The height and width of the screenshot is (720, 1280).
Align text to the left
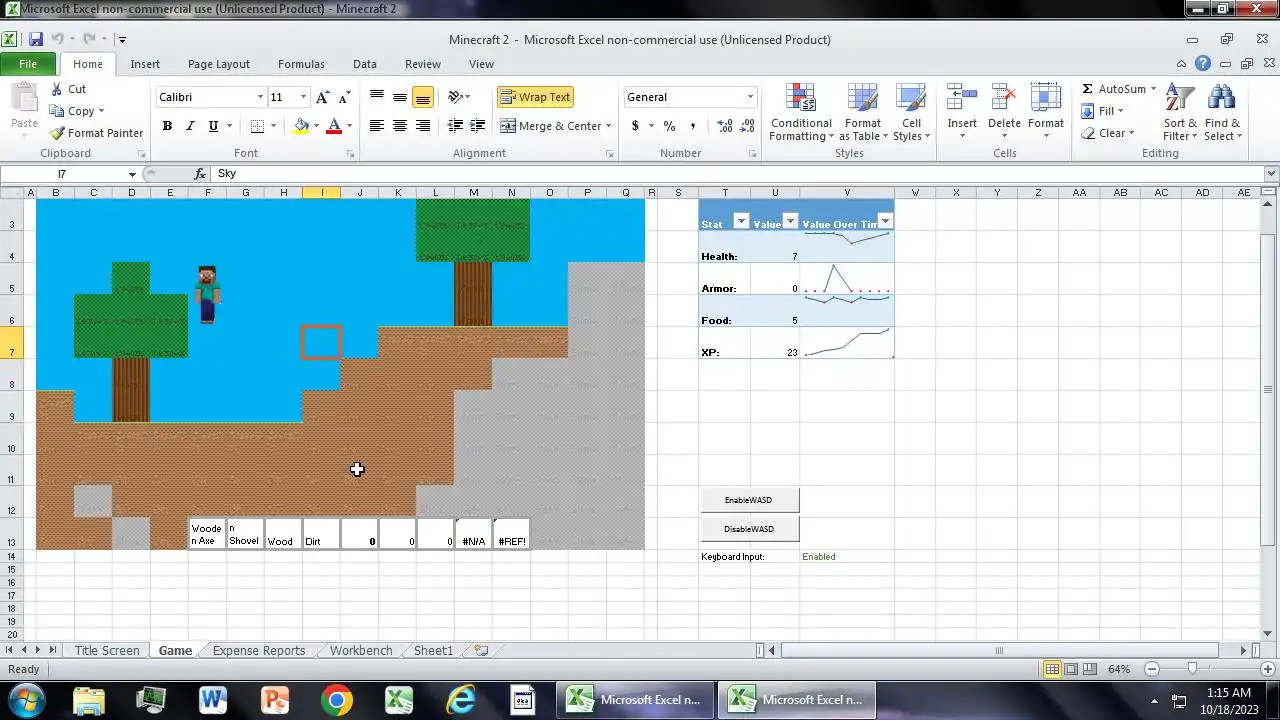[x=377, y=126]
